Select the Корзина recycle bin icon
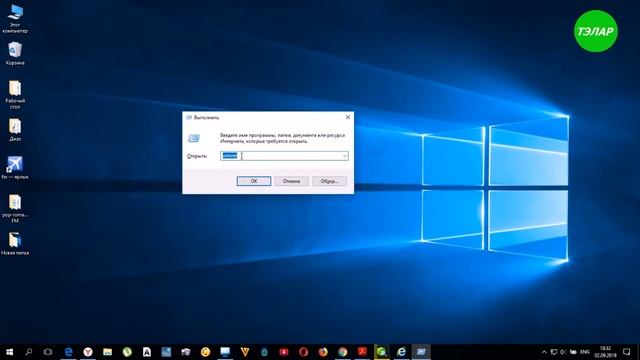This screenshot has width=640, height=360. pos(15,53)
